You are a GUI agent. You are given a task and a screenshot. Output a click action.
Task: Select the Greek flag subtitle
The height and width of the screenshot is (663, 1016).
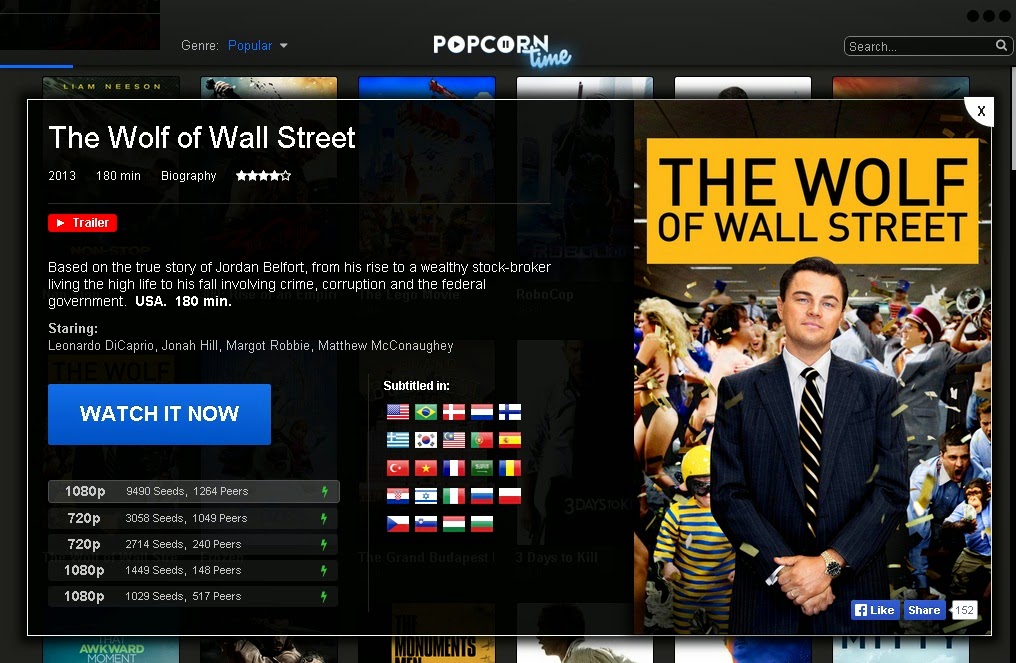398,440
